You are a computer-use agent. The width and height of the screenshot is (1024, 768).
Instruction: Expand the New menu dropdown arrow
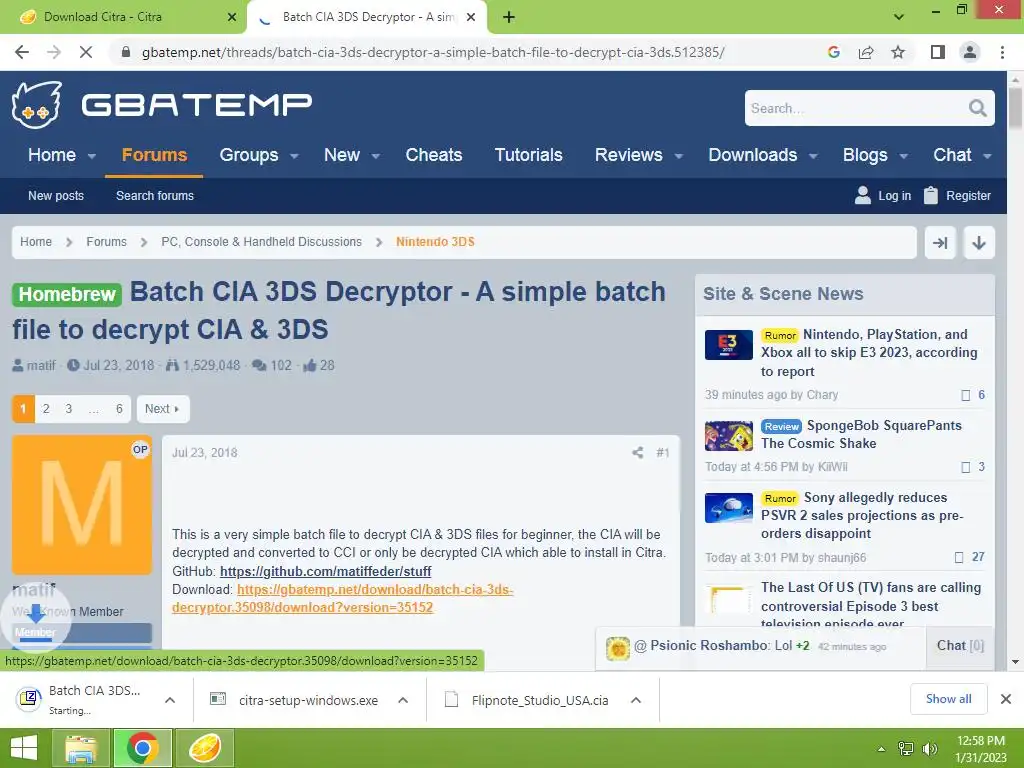coord(376,156)
